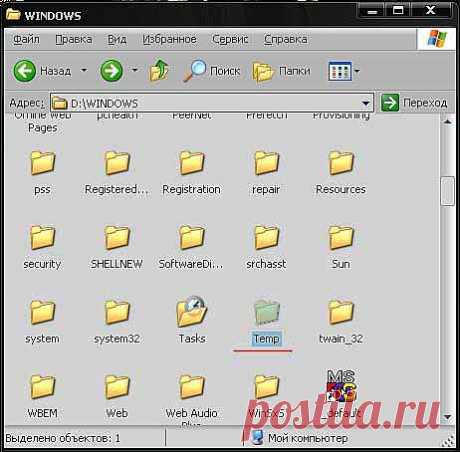Screen dimensions: 460x452
Task: Click the vertical scrollbar thumb
Action: 447,191
